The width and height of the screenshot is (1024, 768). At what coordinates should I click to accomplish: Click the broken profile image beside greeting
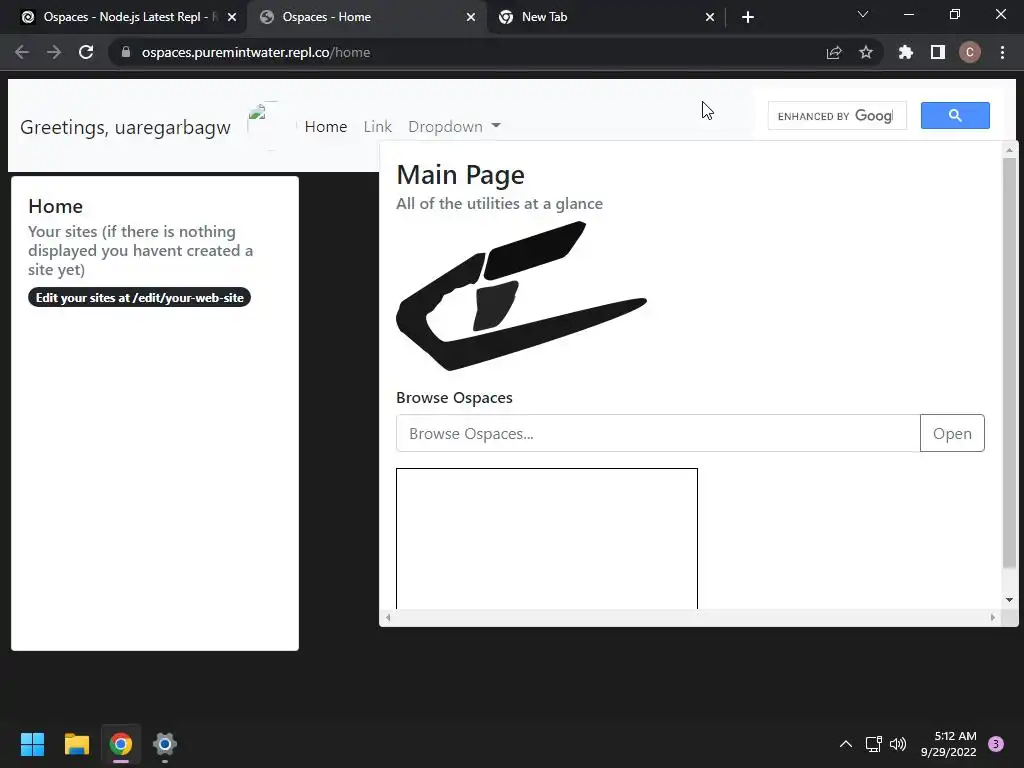272,125
